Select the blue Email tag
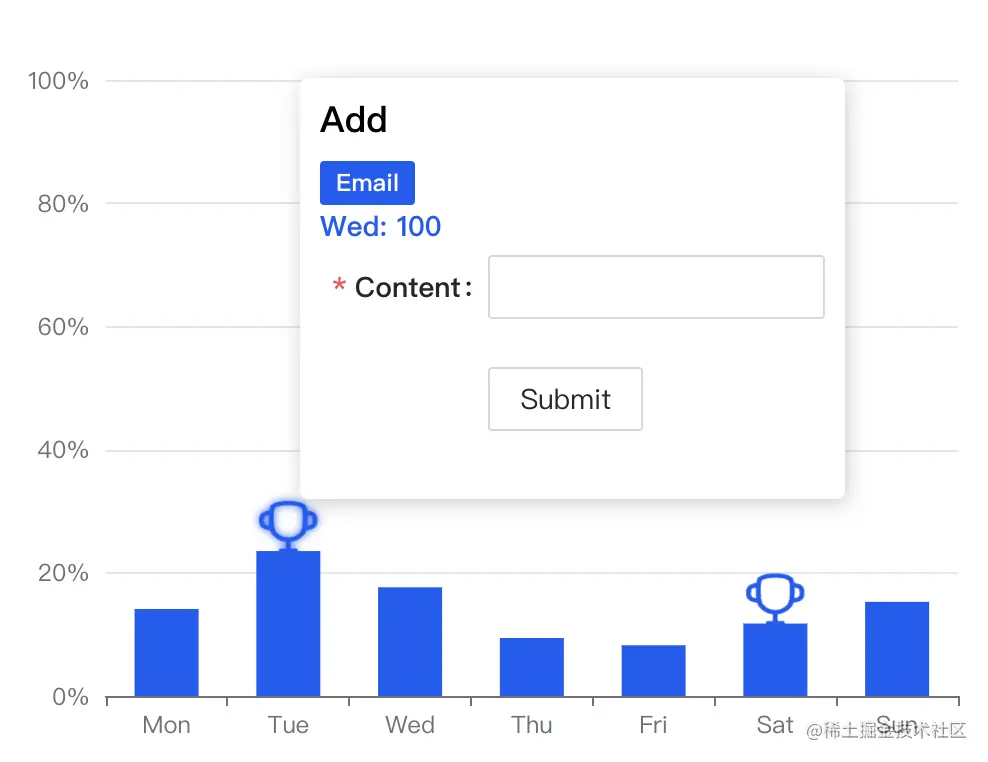Image resolution: width=988 pixels, height=762 pixels. click(x=367, y=183)
